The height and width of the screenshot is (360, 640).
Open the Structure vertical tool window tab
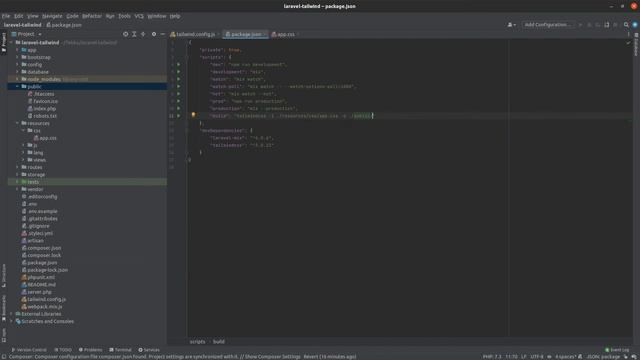click(x=4, y=276)
